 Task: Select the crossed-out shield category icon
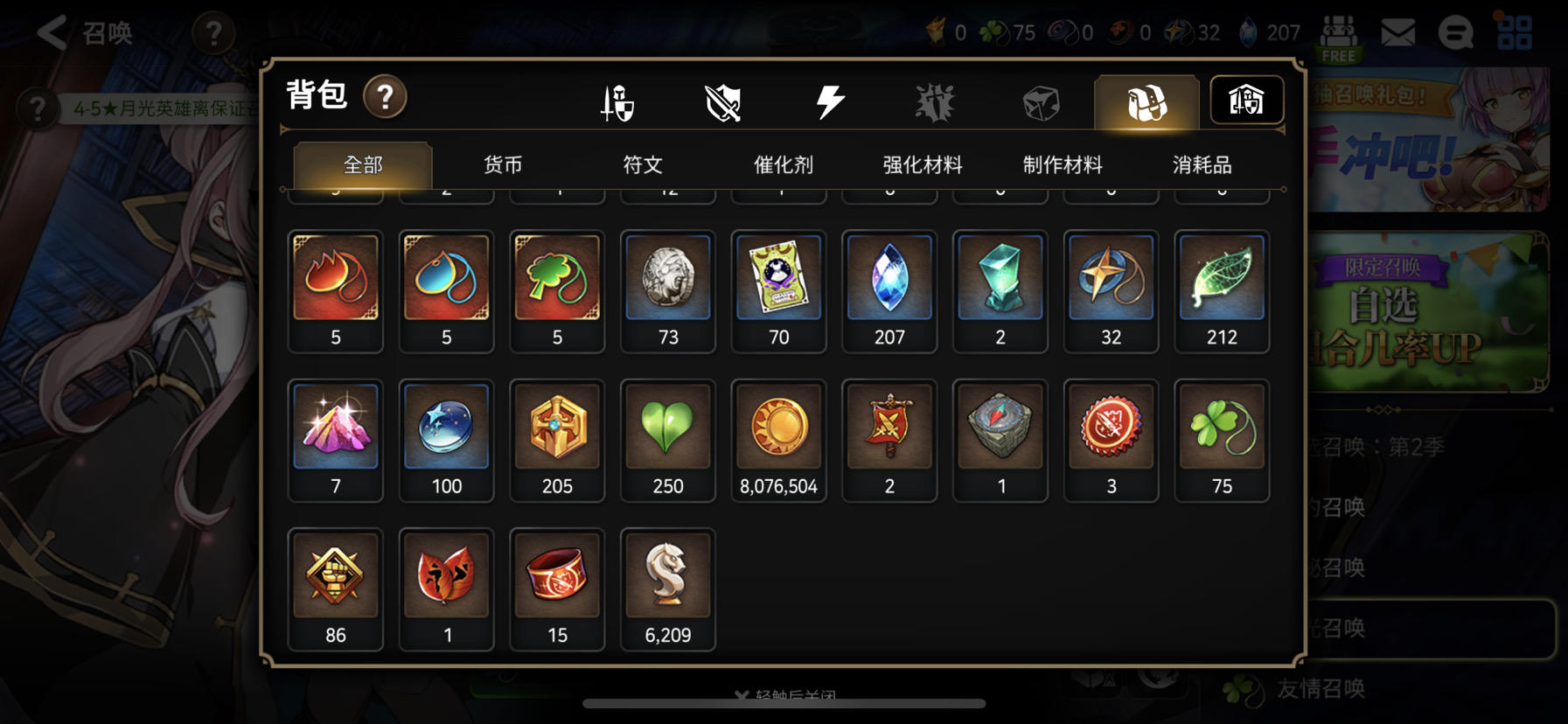click(x=723, y=102)
